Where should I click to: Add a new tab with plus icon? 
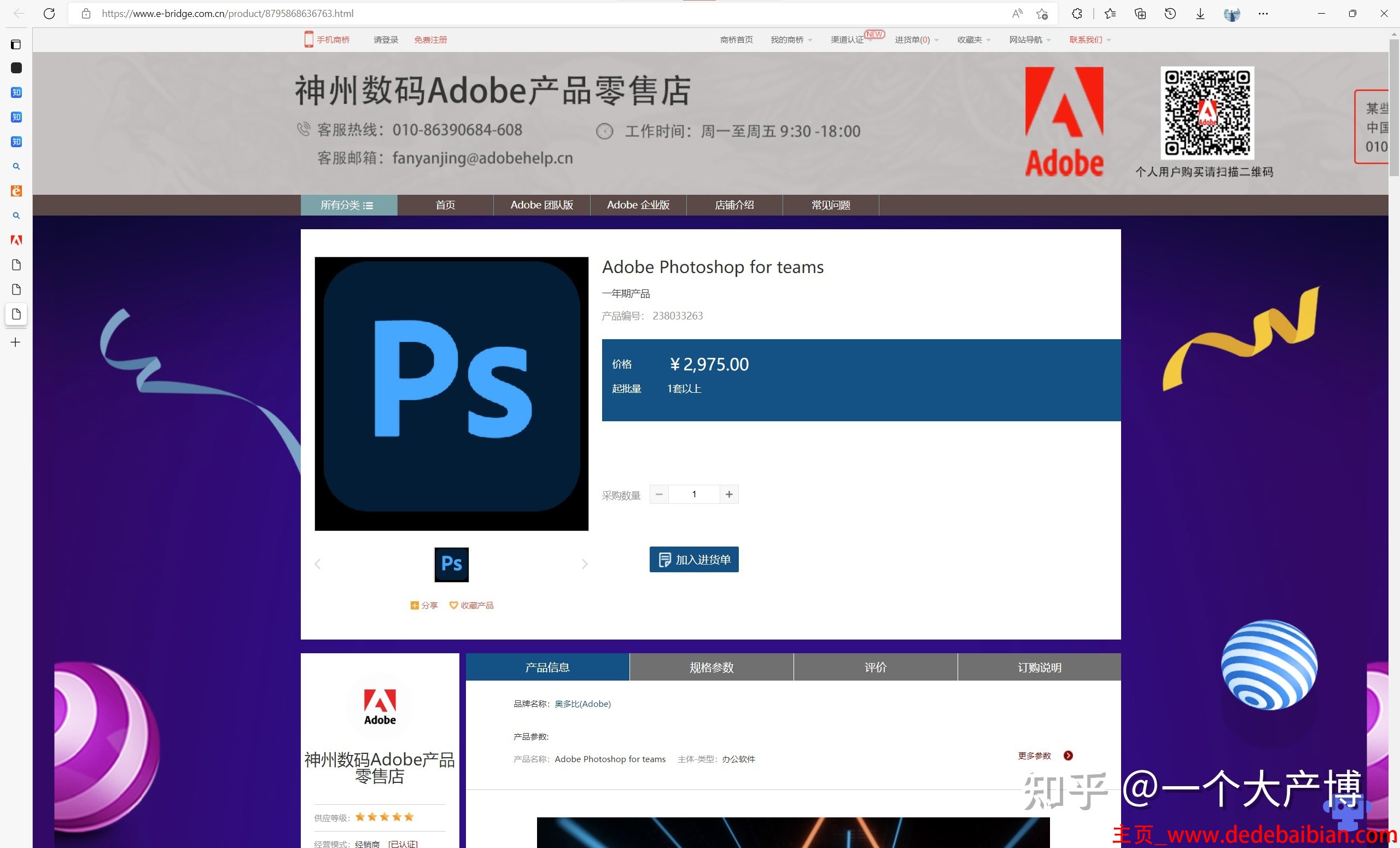click(16, 342)
